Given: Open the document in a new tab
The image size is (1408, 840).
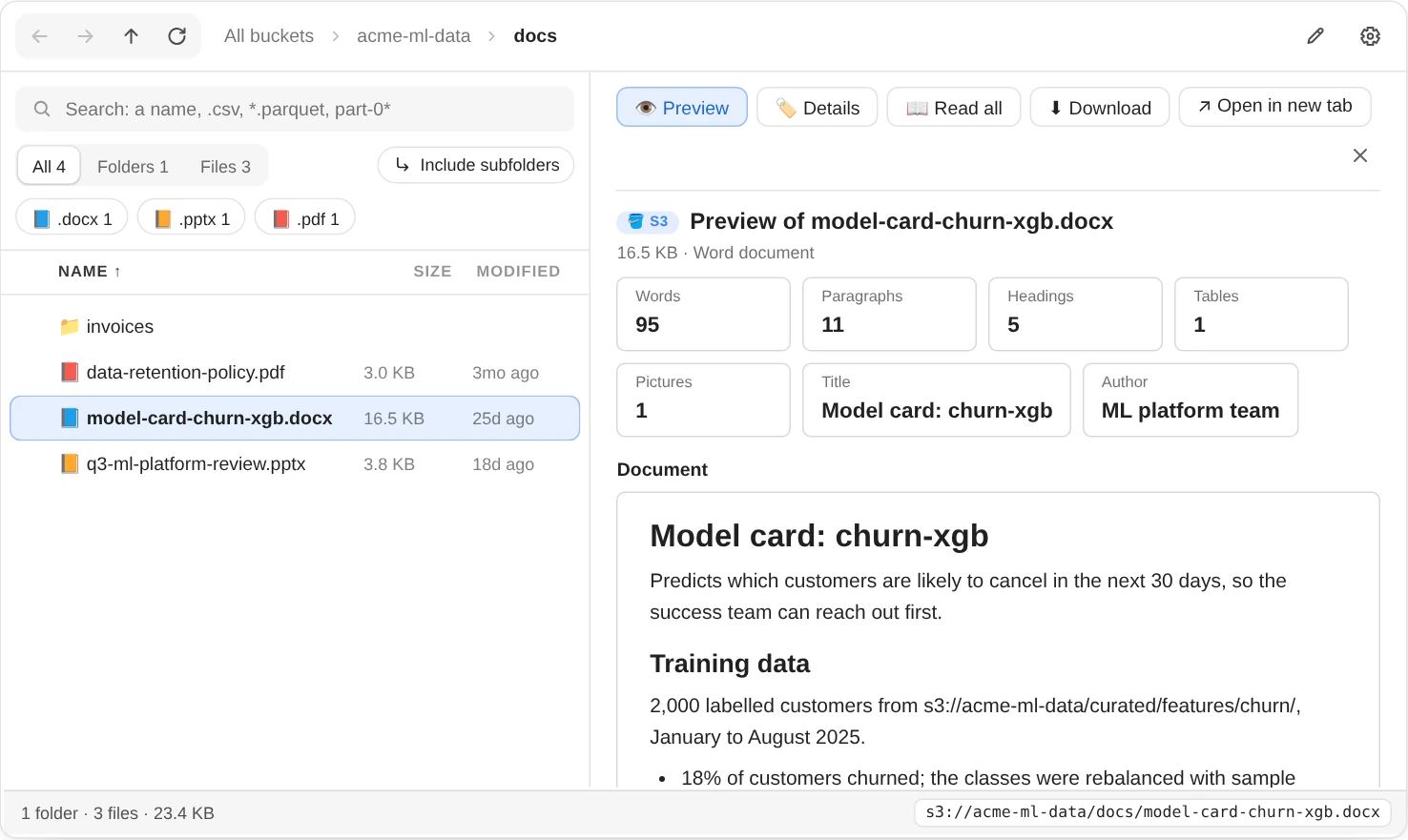Looking at the screenshot, I should pyautogui.click(x=1275, y=107).
